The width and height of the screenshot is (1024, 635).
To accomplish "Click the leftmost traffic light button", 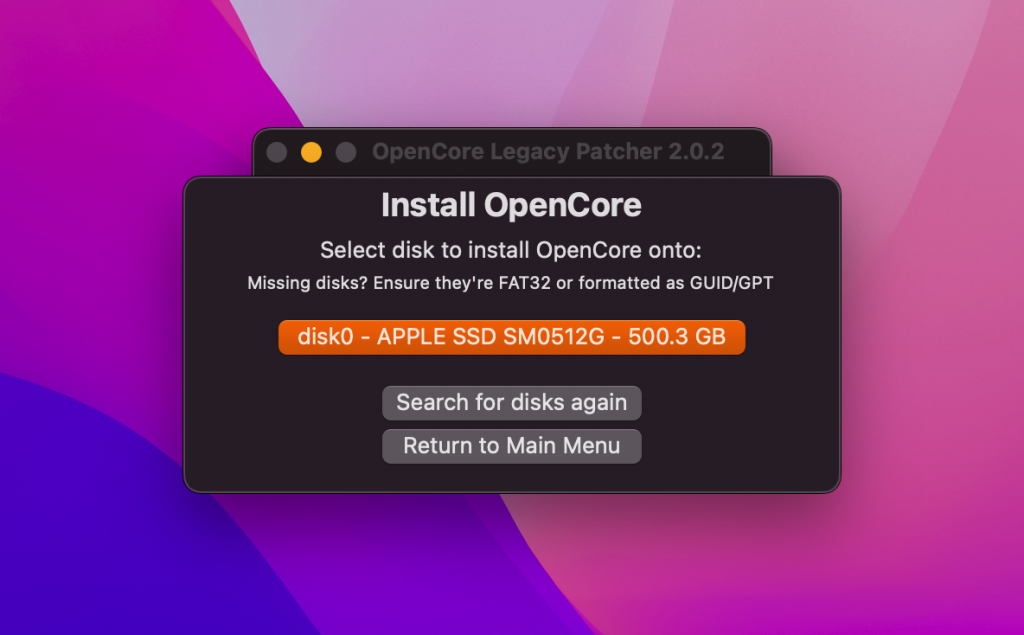I will pos(277,152).
